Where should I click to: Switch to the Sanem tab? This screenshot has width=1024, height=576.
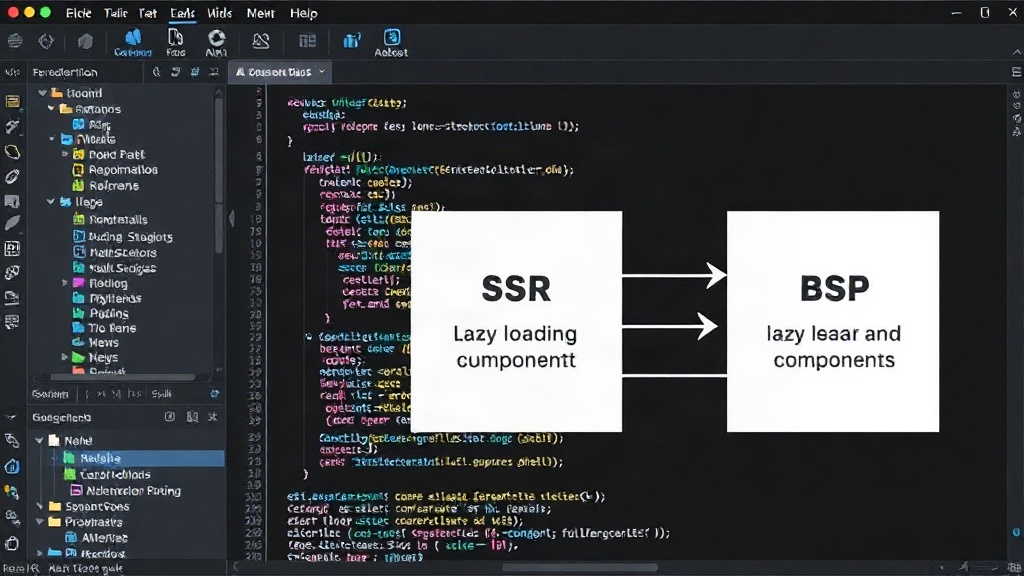[x=50, y=394]
